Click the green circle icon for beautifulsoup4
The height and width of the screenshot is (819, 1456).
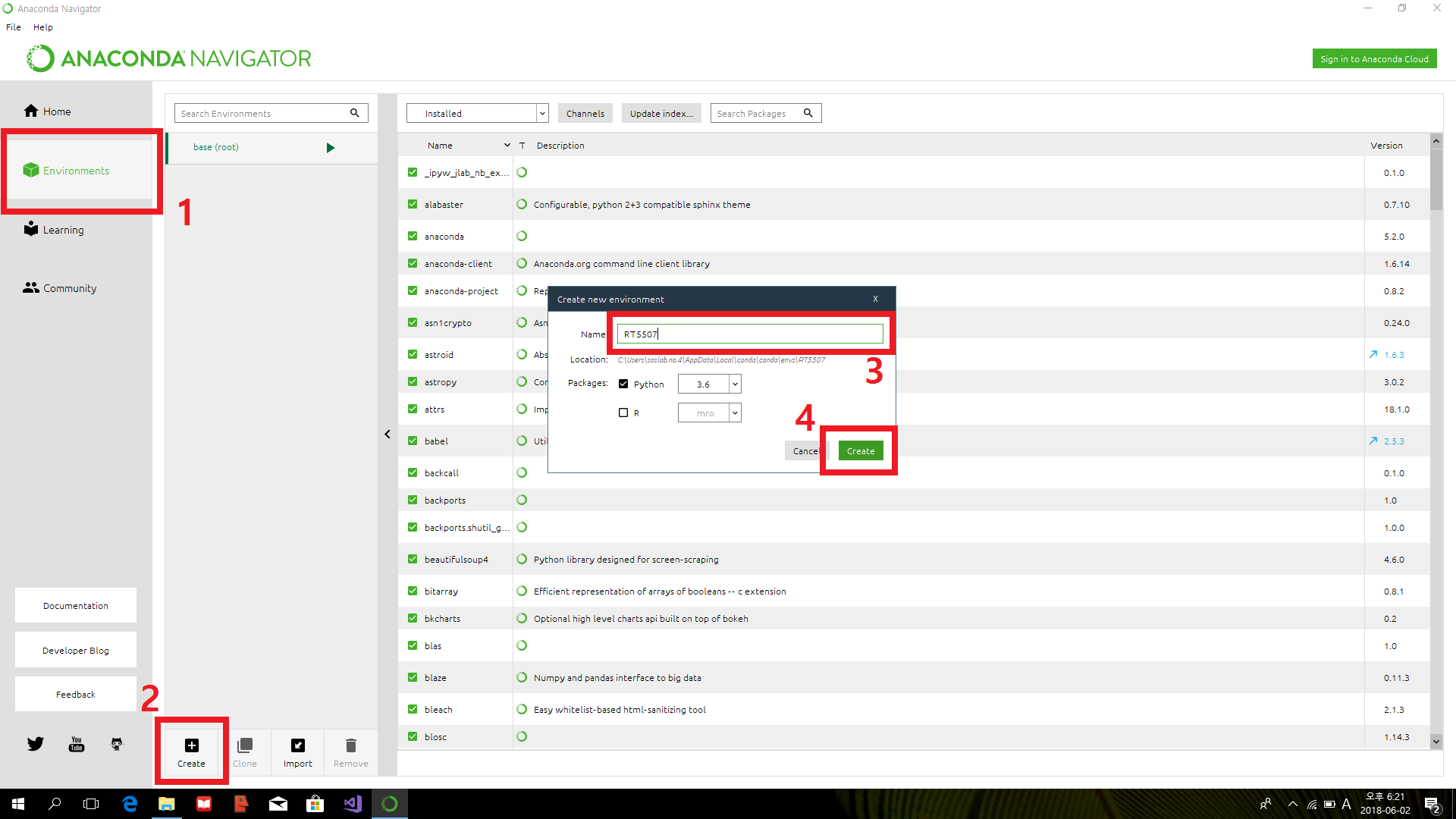pos(522,559)
